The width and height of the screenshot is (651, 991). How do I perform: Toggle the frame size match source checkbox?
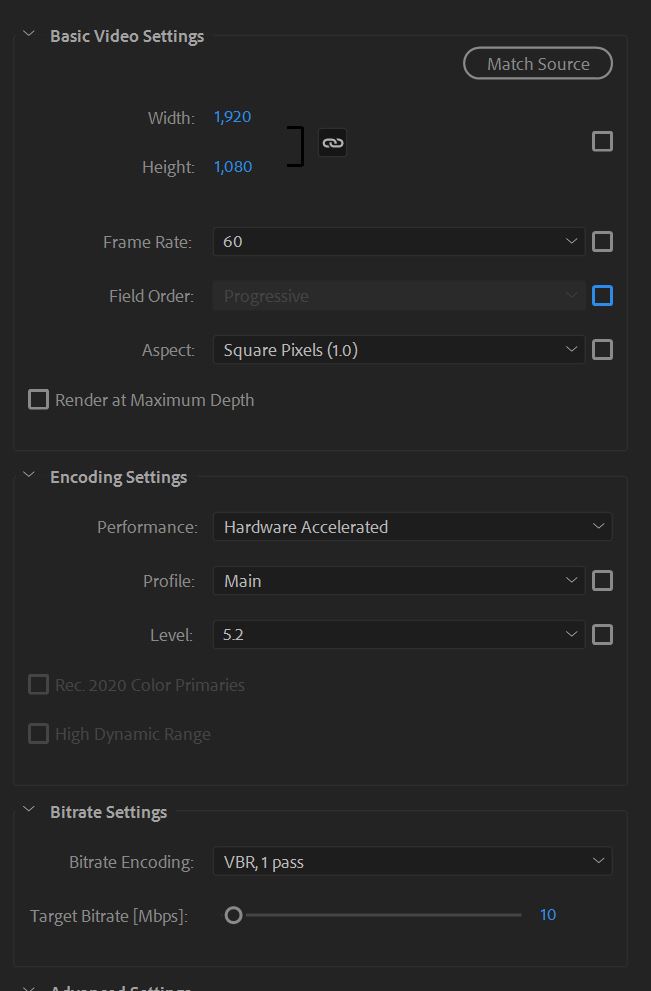tap(602, 142)
